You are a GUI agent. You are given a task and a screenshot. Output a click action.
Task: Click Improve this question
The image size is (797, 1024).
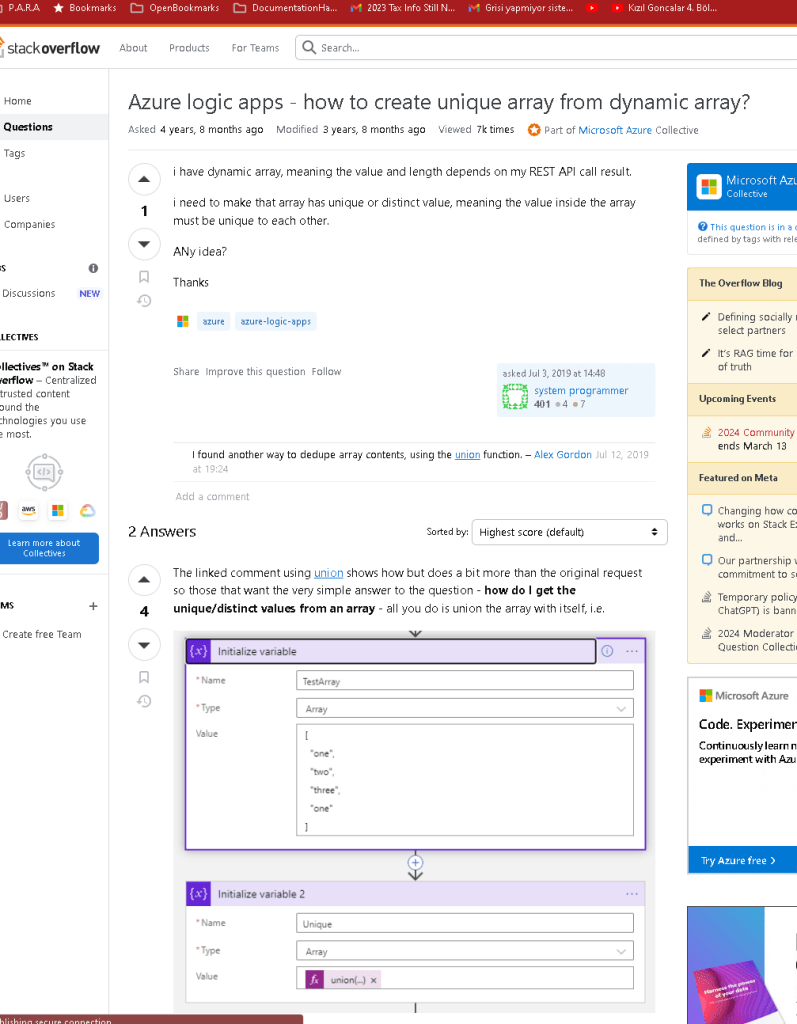255,371
